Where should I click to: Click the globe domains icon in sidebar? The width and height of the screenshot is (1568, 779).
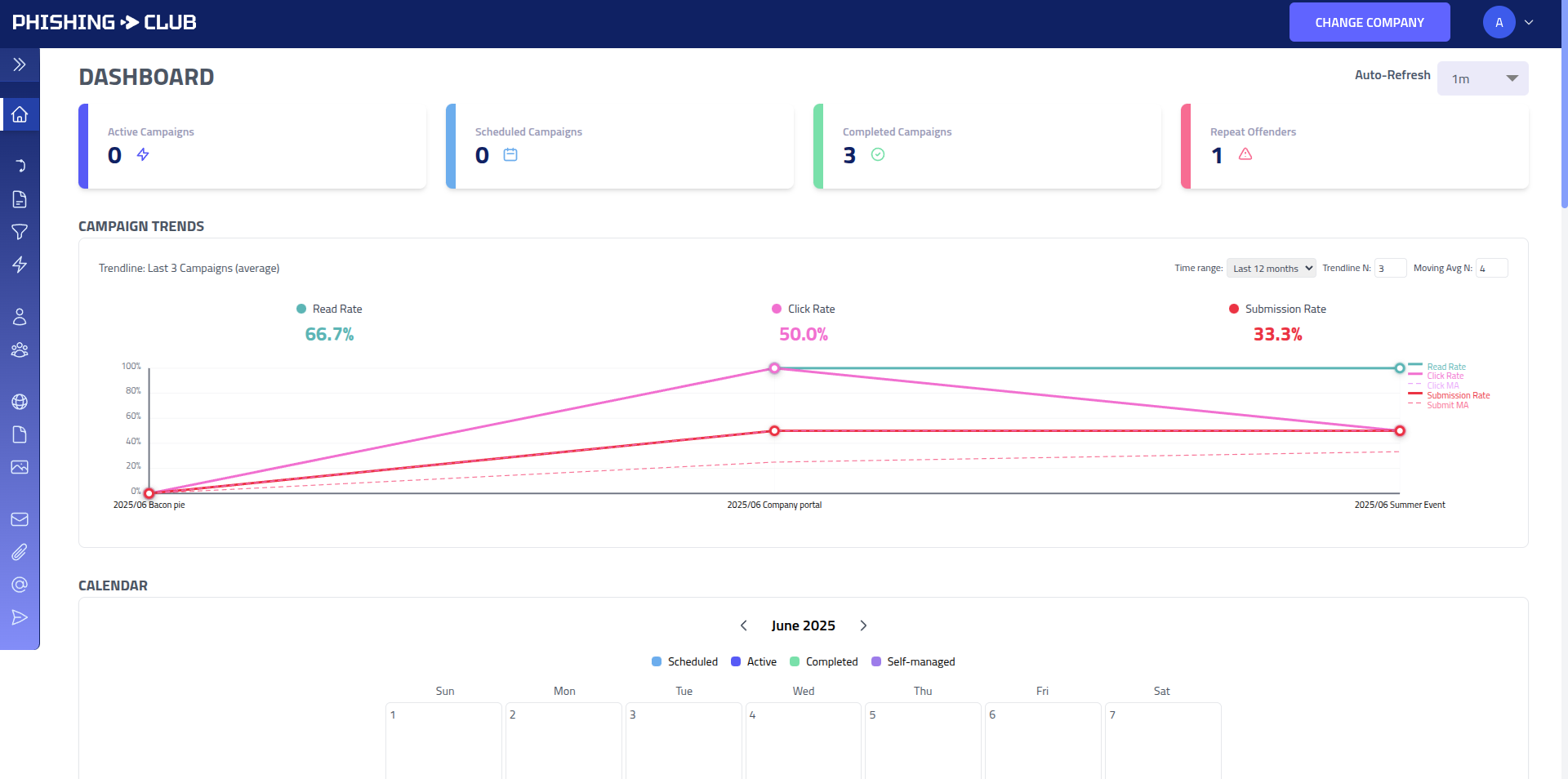pyautogui.click(x=20, y=402)
